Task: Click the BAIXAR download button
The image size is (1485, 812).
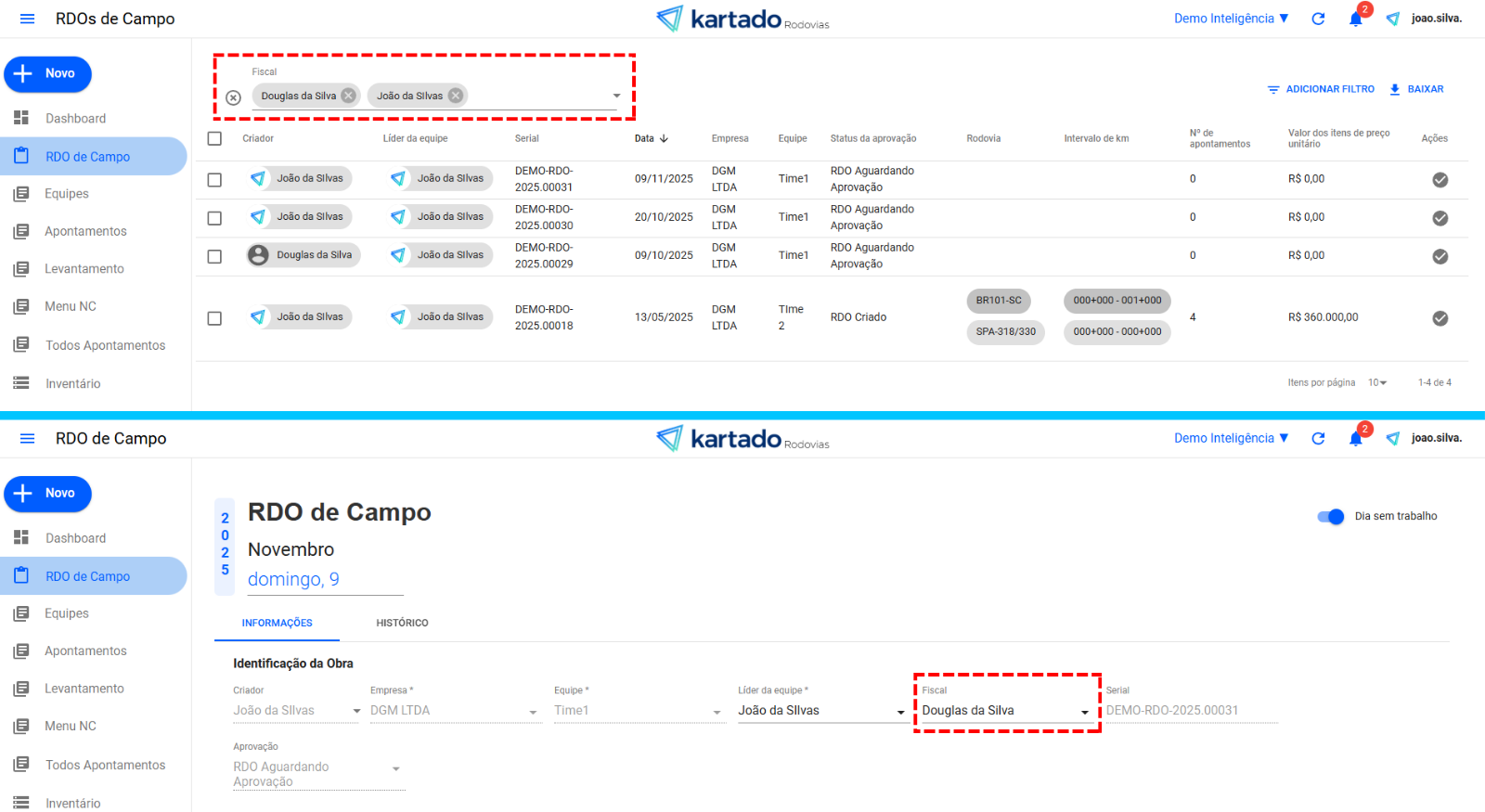Action: click(x=1416, y=89)
